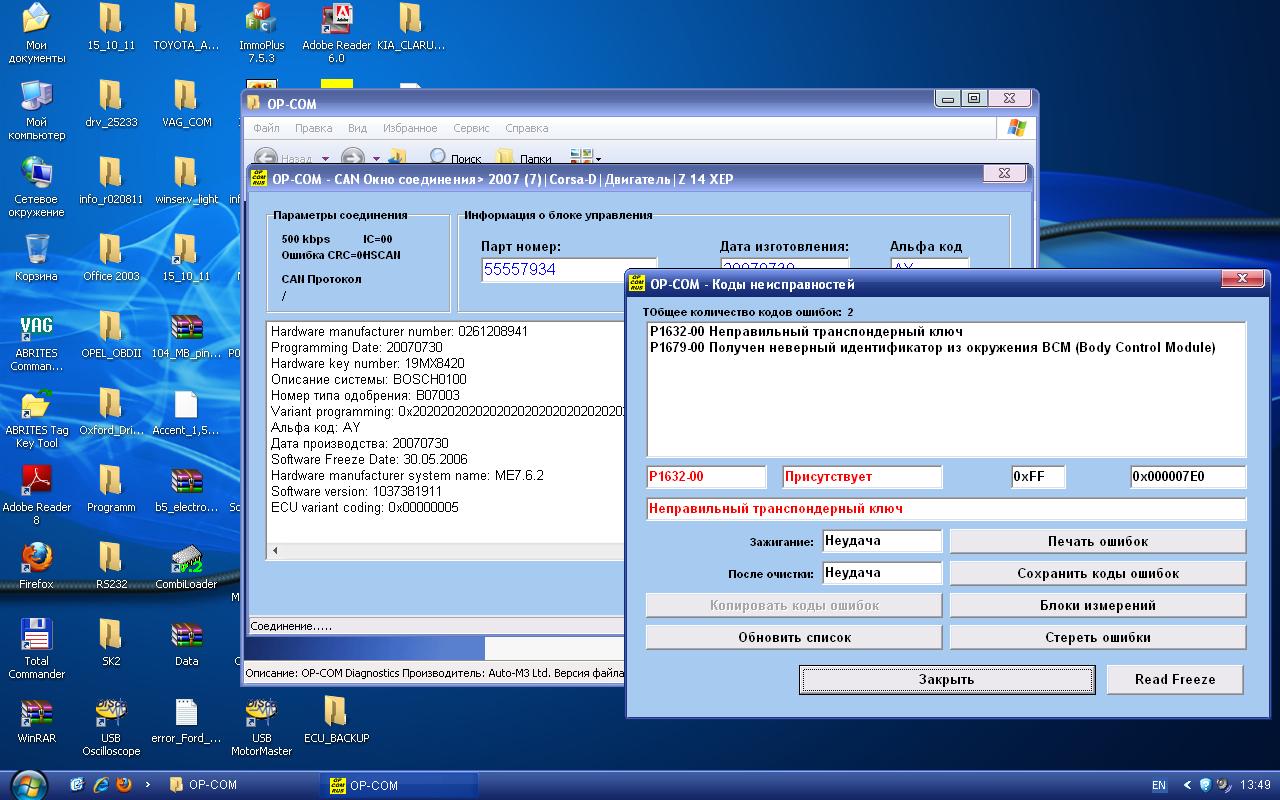Open Поиск search in Explorer toolbar
Viewport: 1280px width, 800px height.
tap(455, 157)
